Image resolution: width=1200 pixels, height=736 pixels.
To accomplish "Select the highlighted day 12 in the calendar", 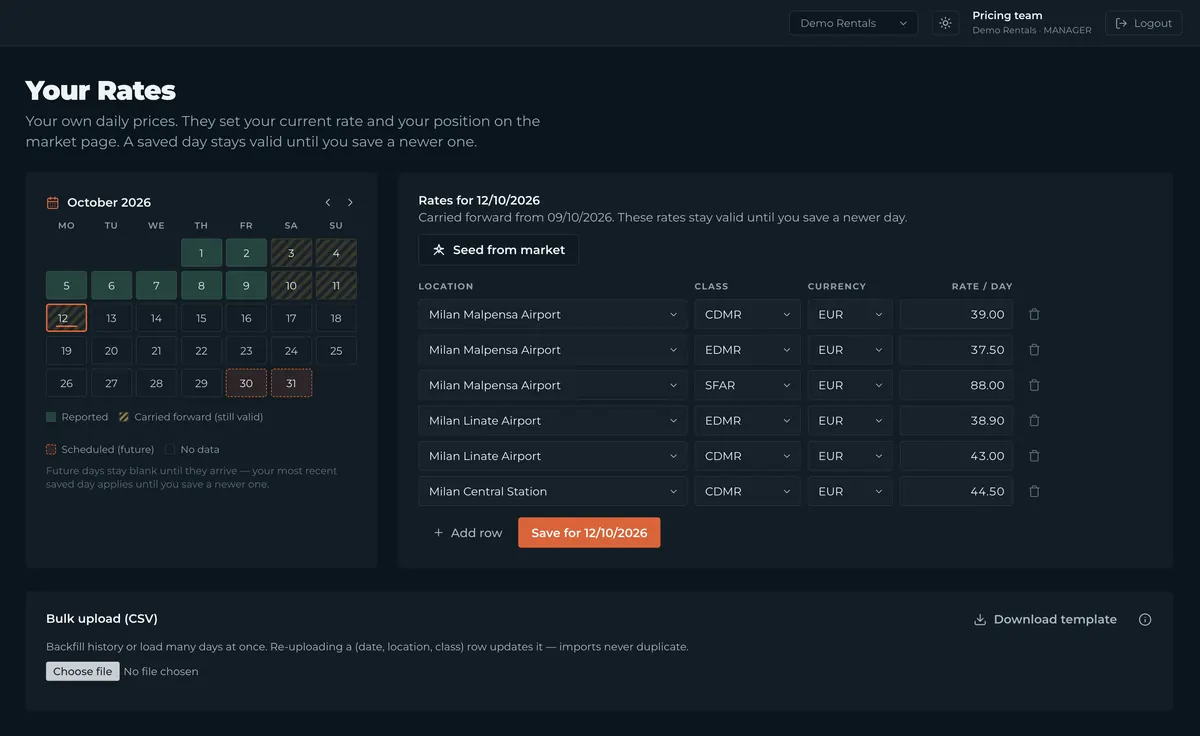I will [x=66, y=318].
